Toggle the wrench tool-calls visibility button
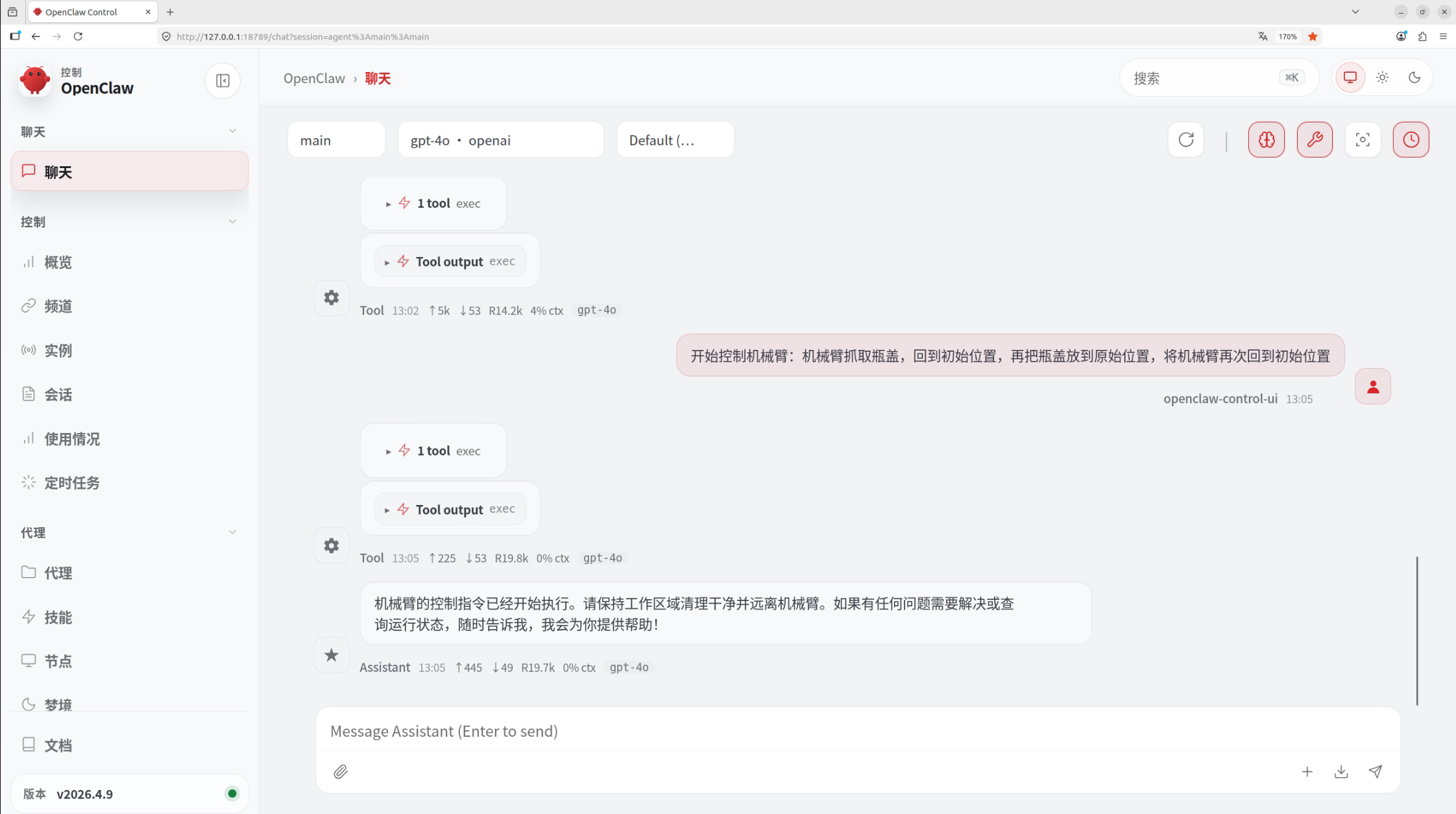 [1315, 140]
